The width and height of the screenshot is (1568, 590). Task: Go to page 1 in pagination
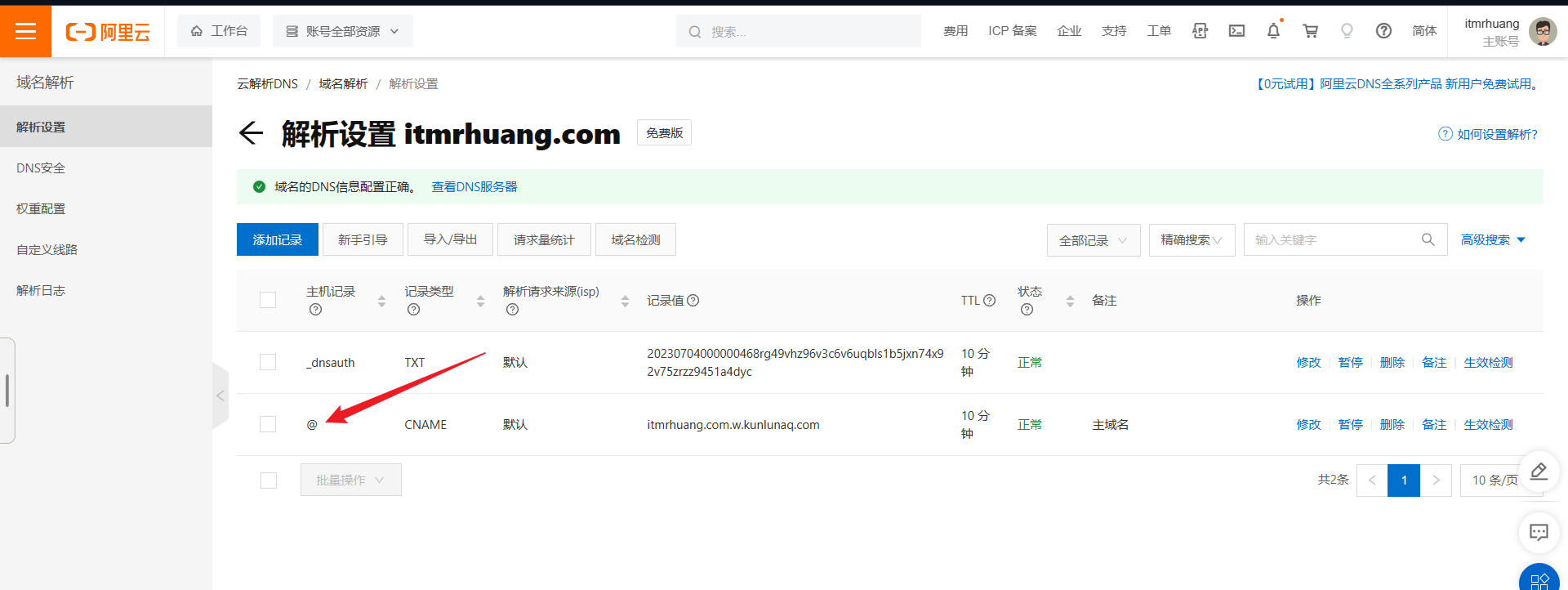(x=1404, y=480)
